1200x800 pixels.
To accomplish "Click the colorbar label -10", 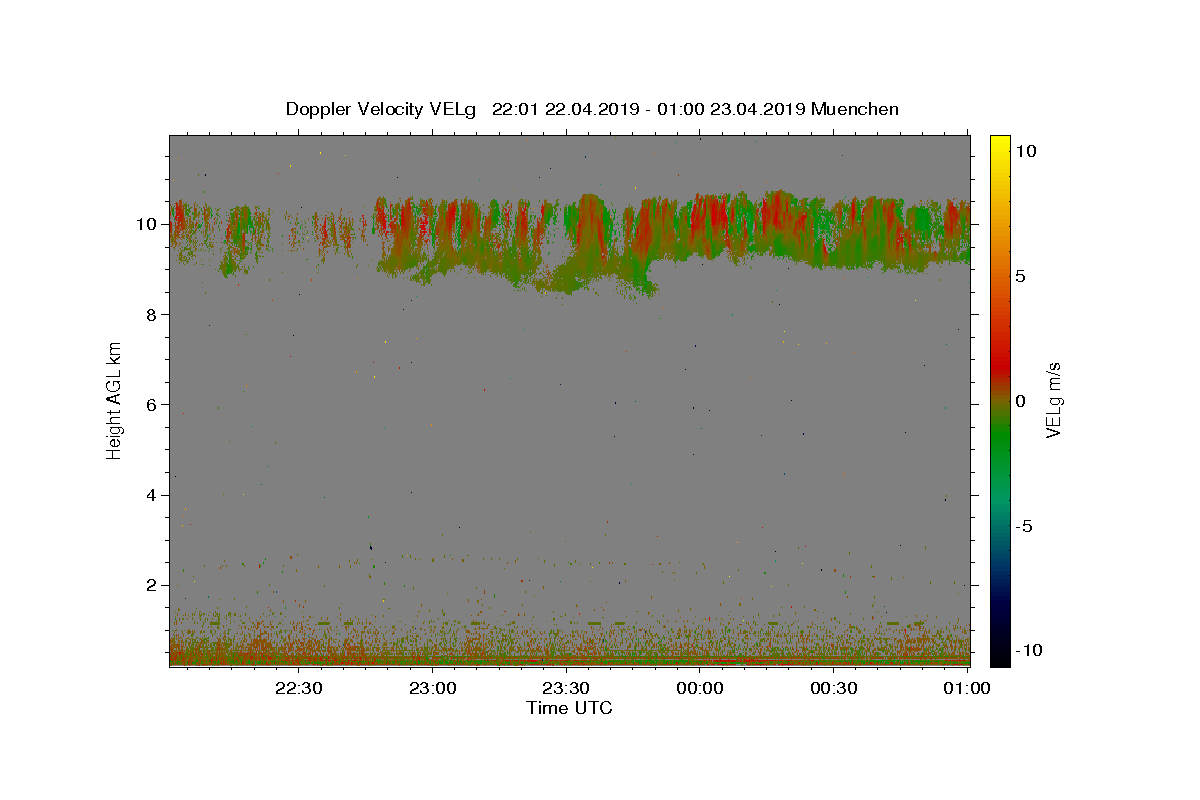I will tap(1030, 650).
